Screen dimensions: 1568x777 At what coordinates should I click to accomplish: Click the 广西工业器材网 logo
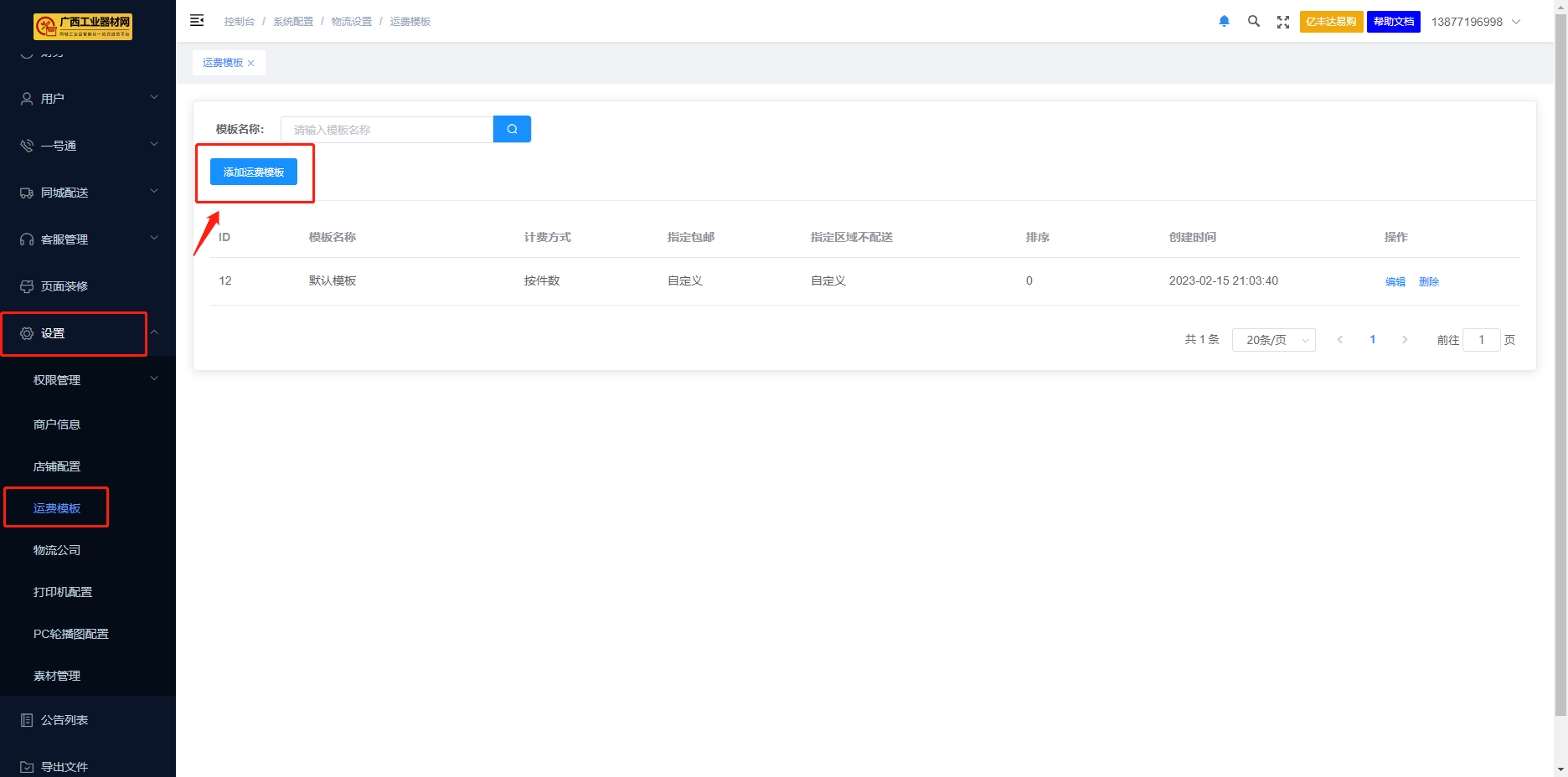(x=83, y=26)
